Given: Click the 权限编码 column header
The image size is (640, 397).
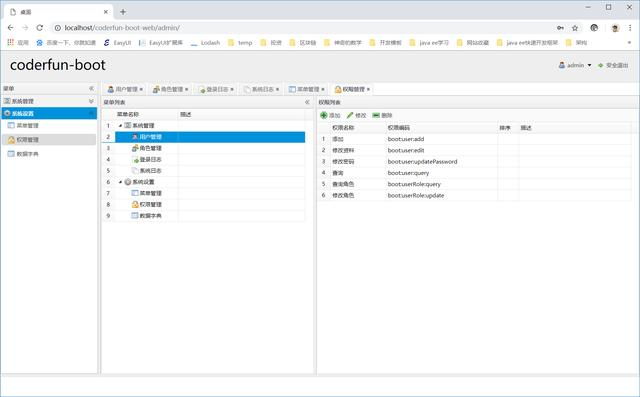Looking at the screenshot, I should [441, 128].
